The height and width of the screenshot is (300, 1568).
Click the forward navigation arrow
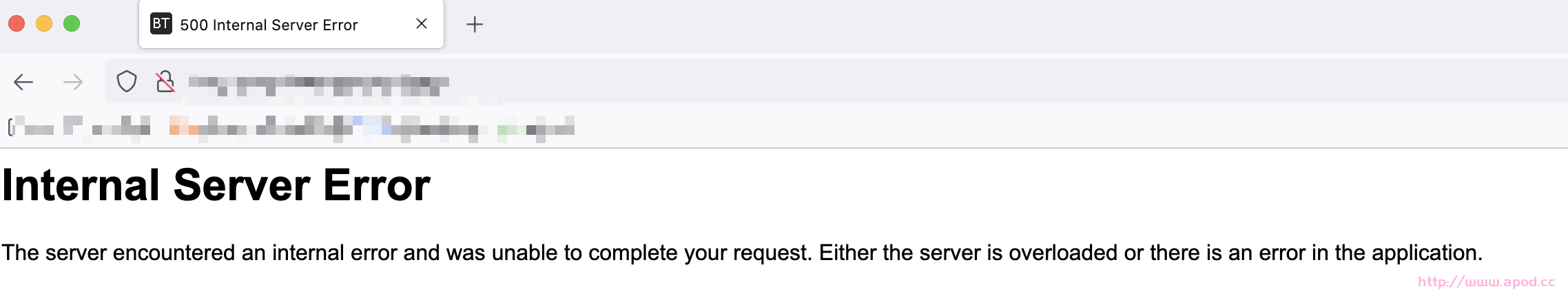[72, 83]
